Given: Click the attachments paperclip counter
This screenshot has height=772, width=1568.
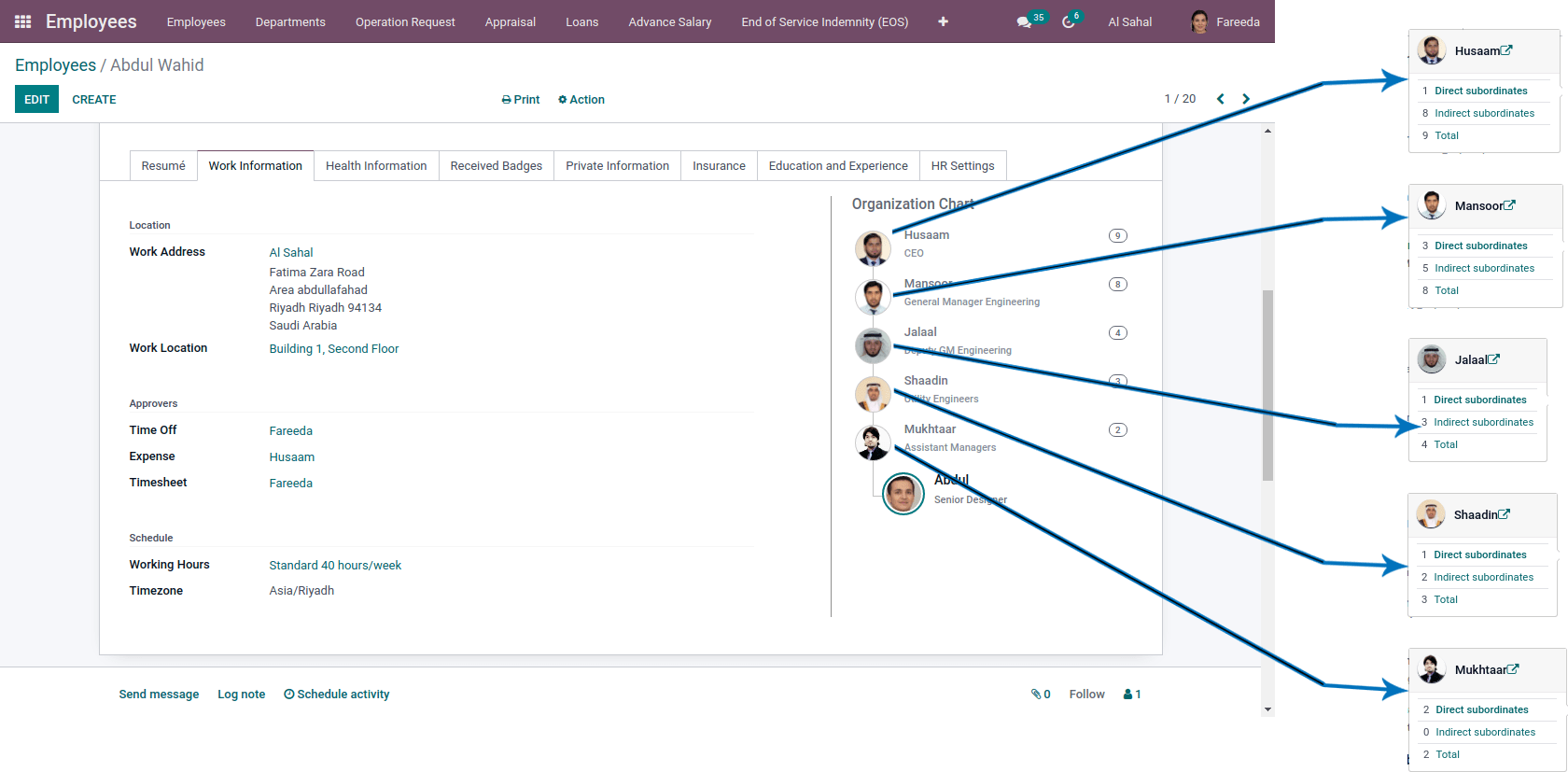Looking at the screenshot, I should [x=1041, y=694].
